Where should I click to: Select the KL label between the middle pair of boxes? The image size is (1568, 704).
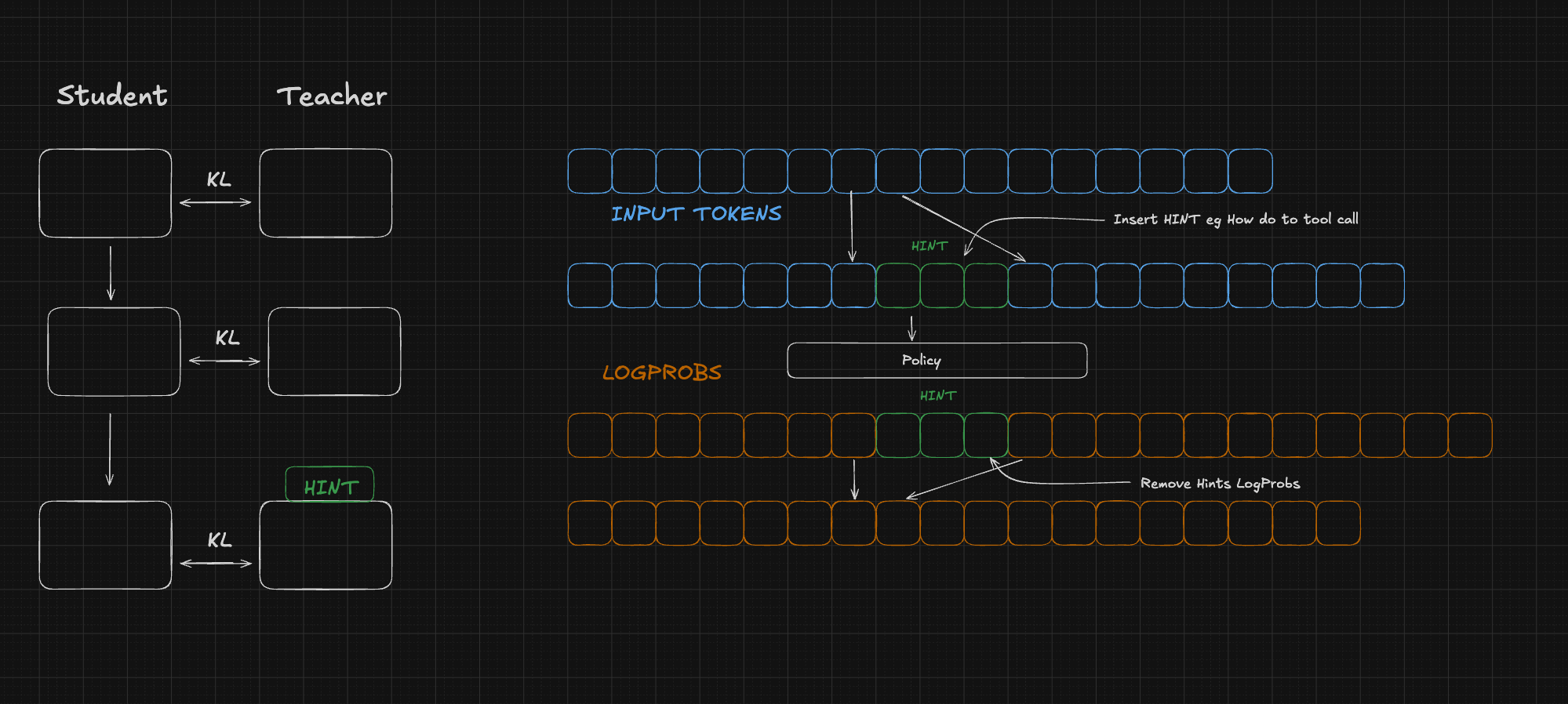pyautogui.click(x=227, y=338)
